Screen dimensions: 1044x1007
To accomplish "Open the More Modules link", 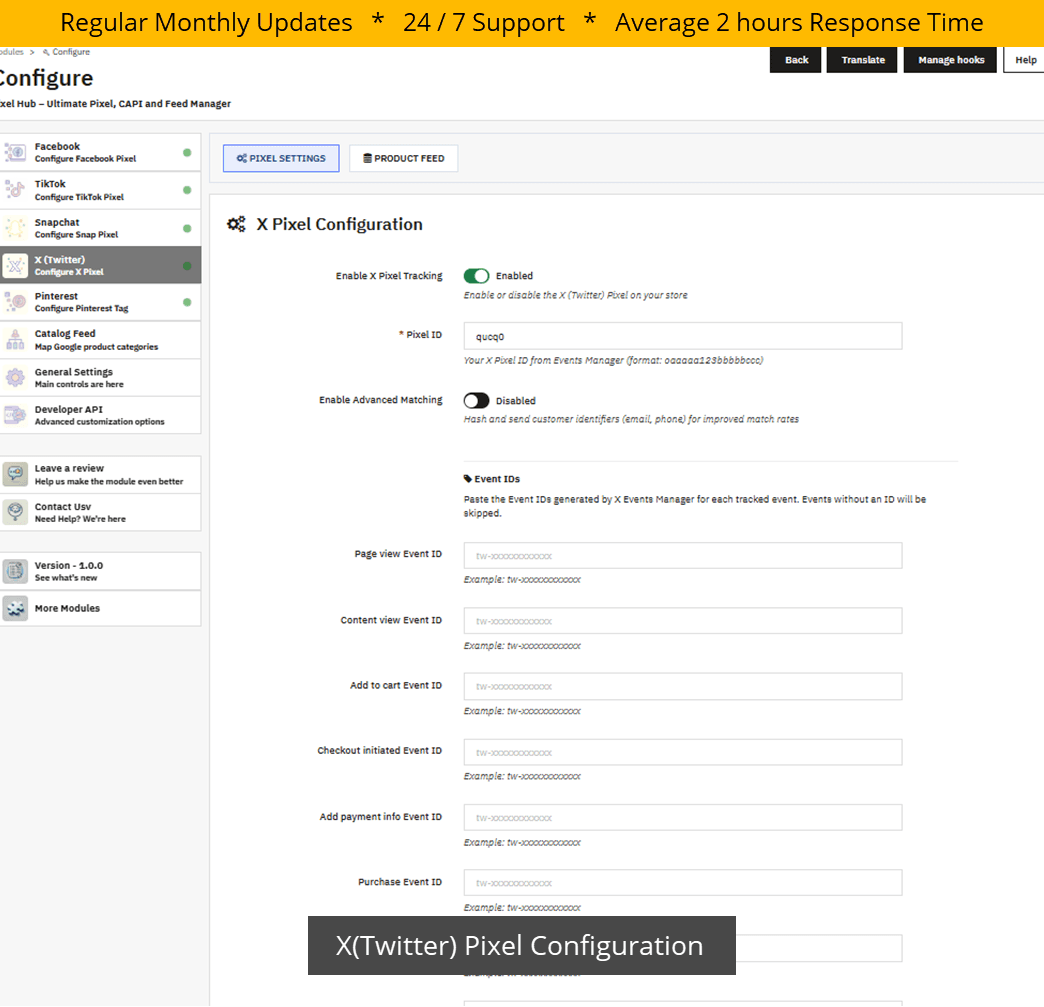I will (x=101, y=608).
